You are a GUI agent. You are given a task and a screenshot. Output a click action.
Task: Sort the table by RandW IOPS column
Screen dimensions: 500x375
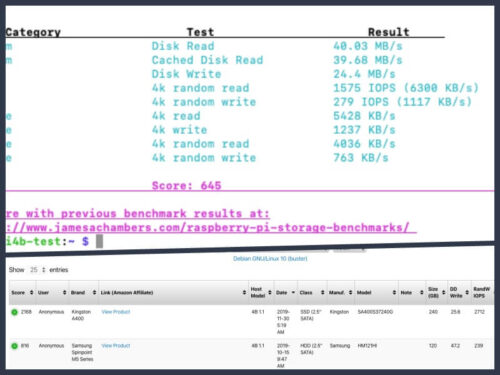click(482, 293)
